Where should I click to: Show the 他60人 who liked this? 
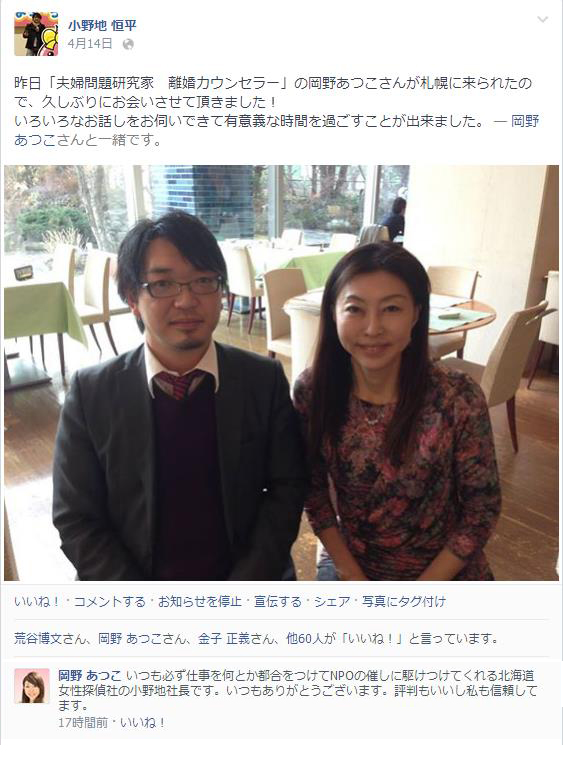[306, 638]
